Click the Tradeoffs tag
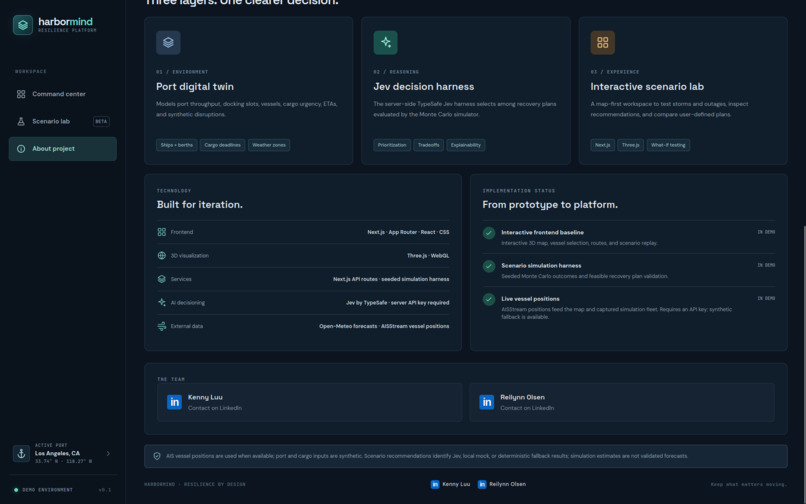The height and width of the screenshot is (504, 806). click(x=429, y=145)
